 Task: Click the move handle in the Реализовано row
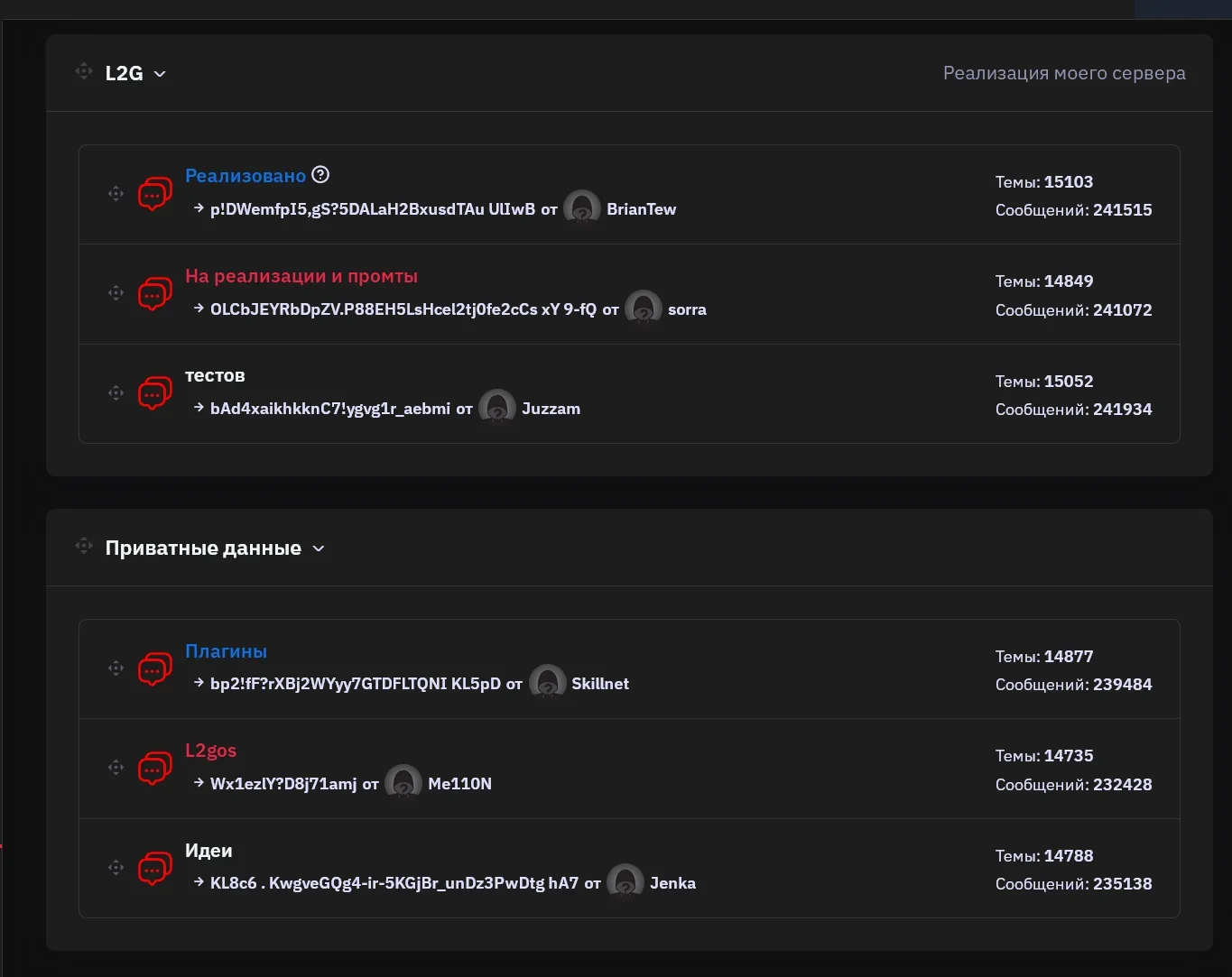point(116,193)
